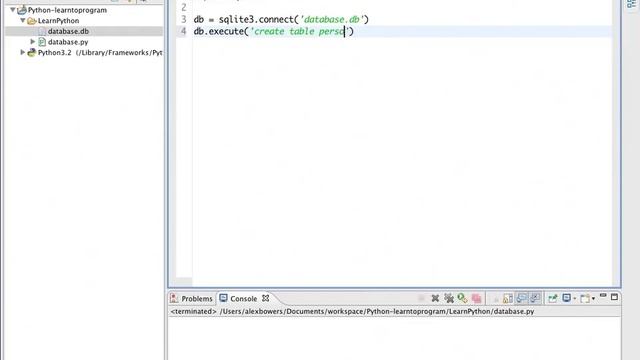
Task: Click the Remove Launch X icon in Console
Action: coord(435,298)
